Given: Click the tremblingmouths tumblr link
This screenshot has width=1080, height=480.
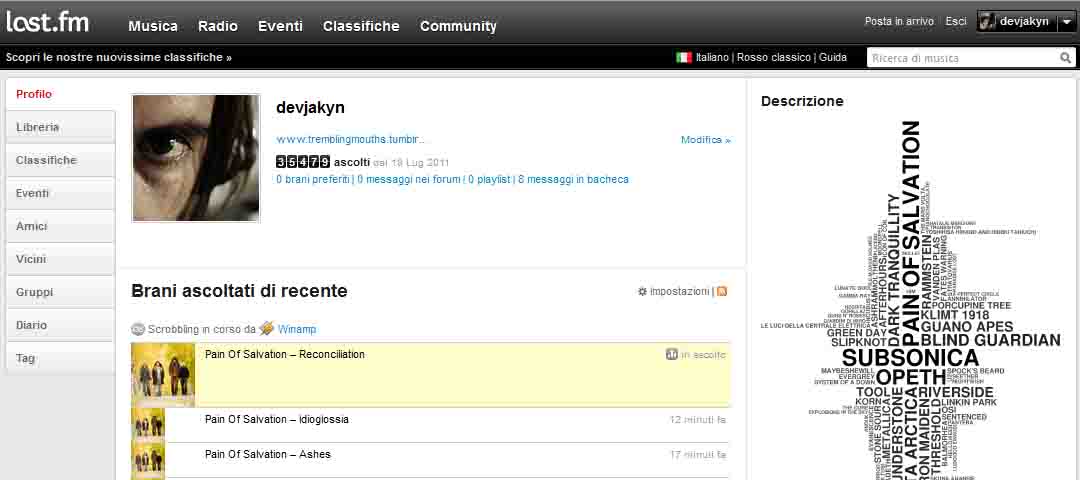Looking at the screenshot, I should click(350, 140).
